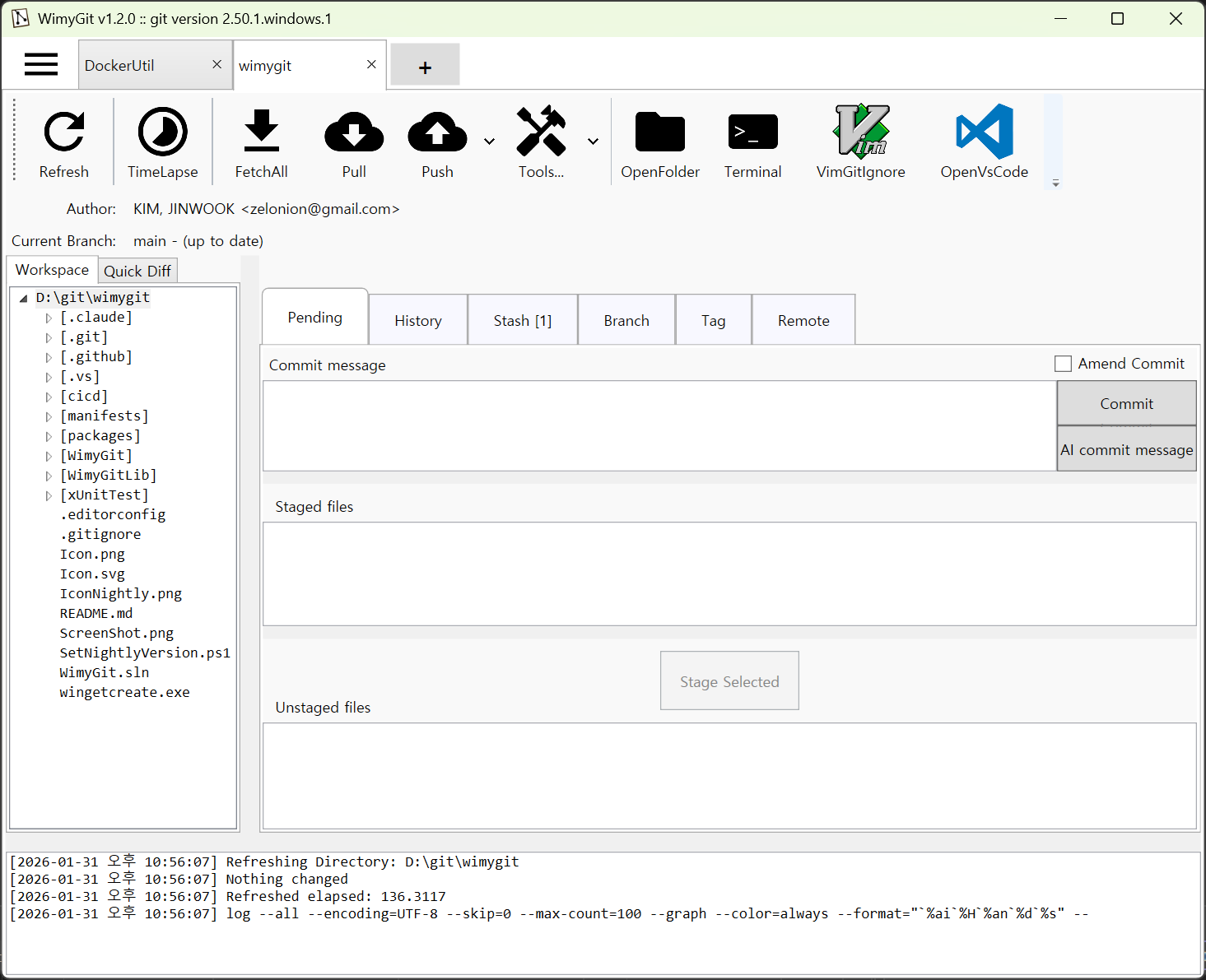1206x980 pixels.
Task: Expand the [WimyGitLib] folder
Action: pos(49,476)
